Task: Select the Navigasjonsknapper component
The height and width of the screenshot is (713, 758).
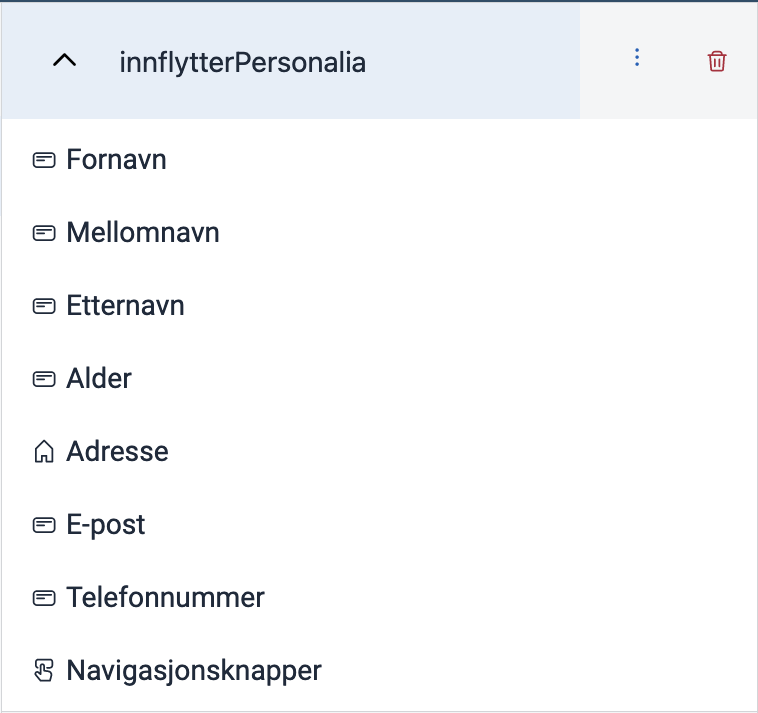Action: [x=379, y=670]
